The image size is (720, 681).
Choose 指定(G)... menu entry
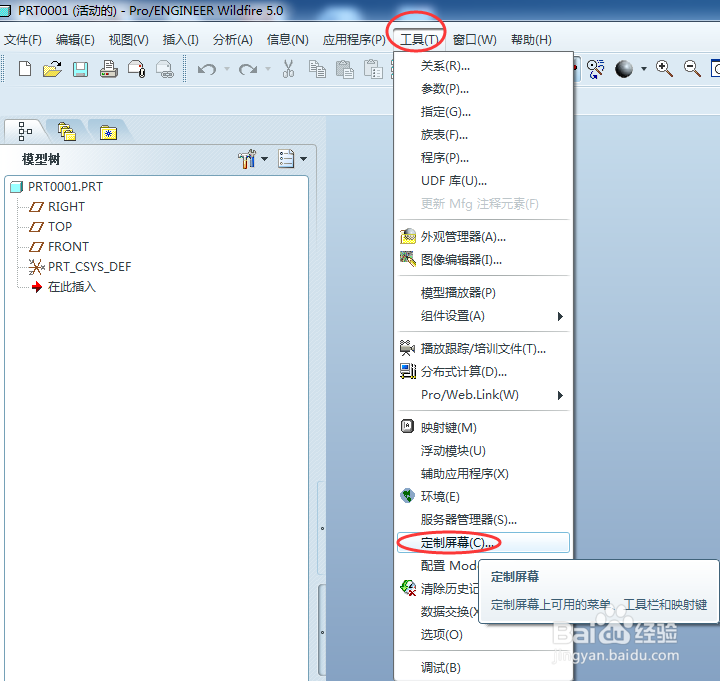point(484,112)
